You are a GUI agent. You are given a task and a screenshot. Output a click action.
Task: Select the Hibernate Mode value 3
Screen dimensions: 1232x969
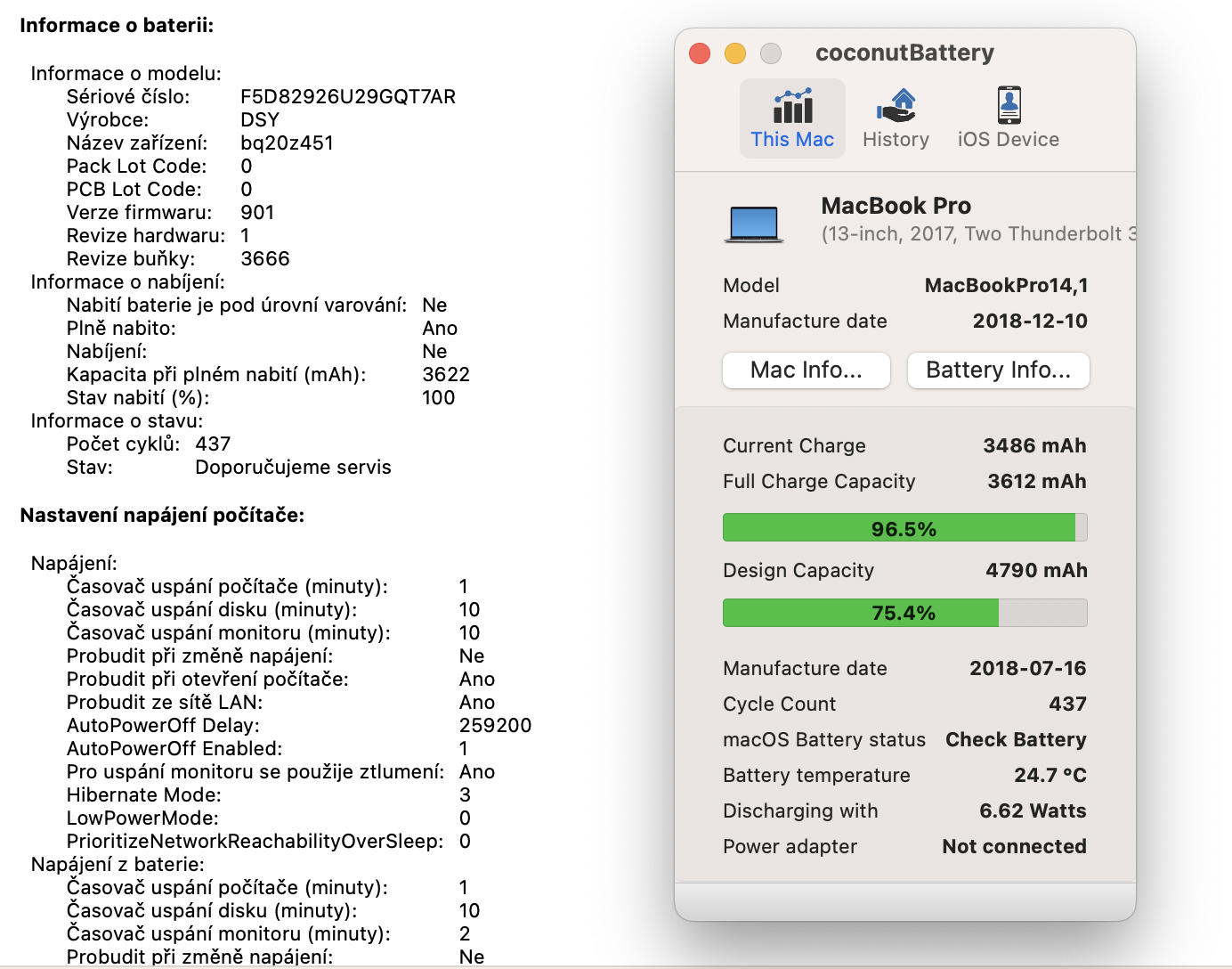[x=465, y=794]
